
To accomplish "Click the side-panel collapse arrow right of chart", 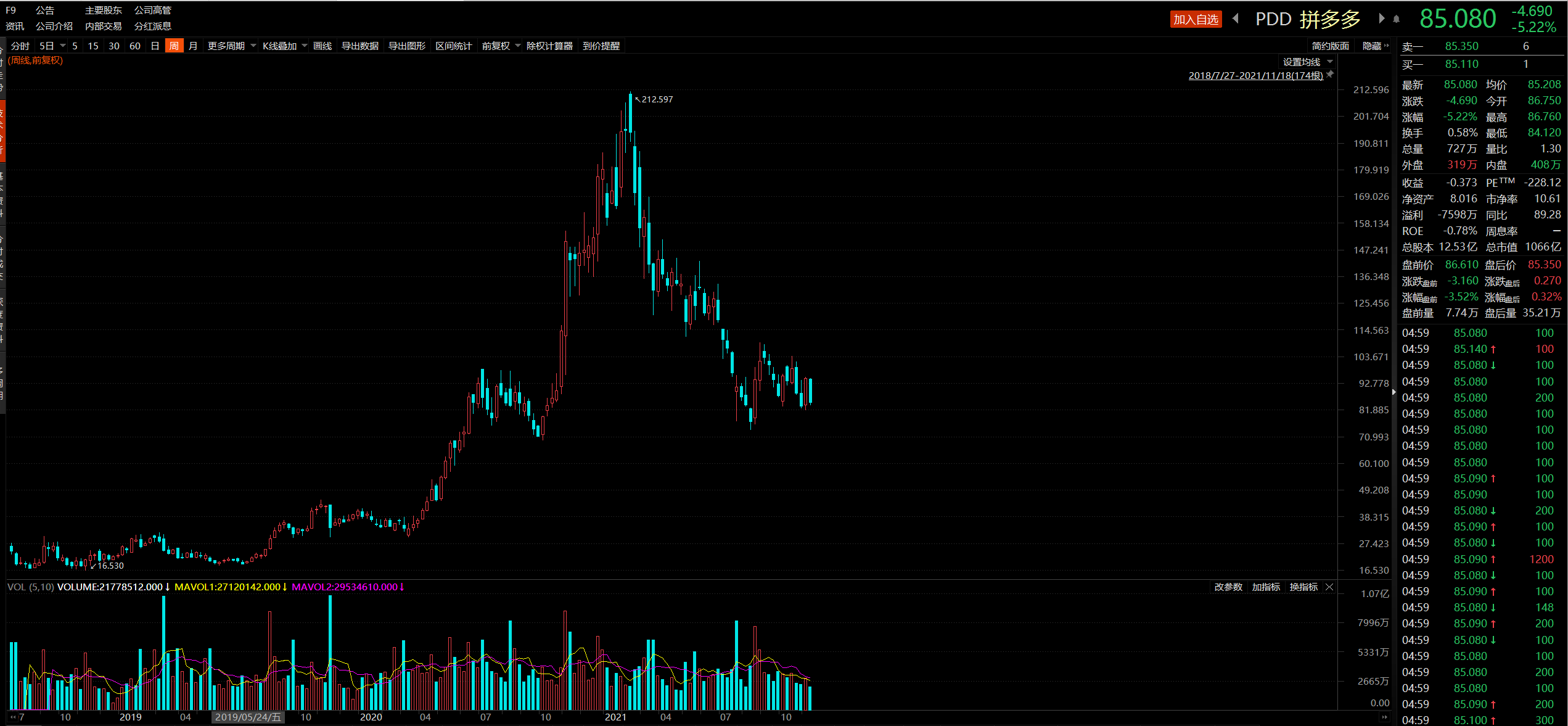I will pos(1394,392).
